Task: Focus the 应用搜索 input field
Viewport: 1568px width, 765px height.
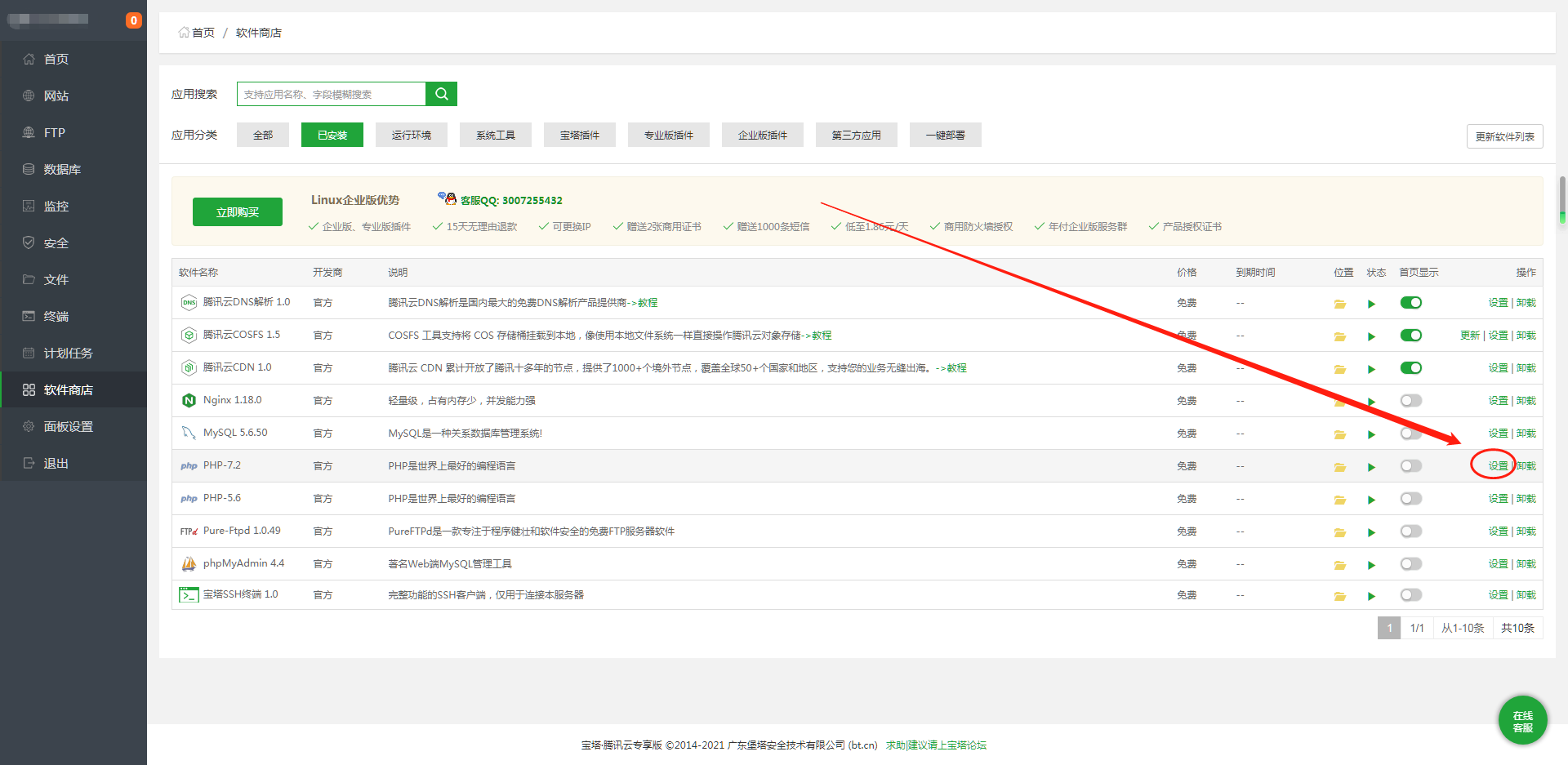Action: pos(332,94)
